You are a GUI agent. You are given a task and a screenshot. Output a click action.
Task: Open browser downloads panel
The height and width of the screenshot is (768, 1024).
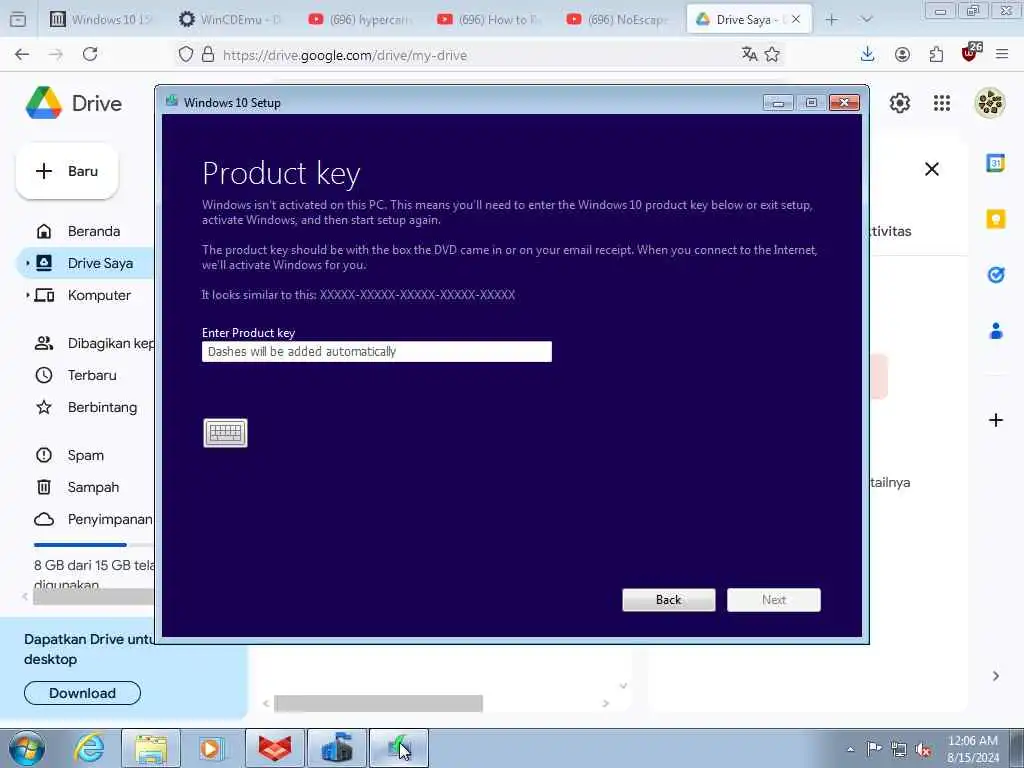click(x=867, y=54)
